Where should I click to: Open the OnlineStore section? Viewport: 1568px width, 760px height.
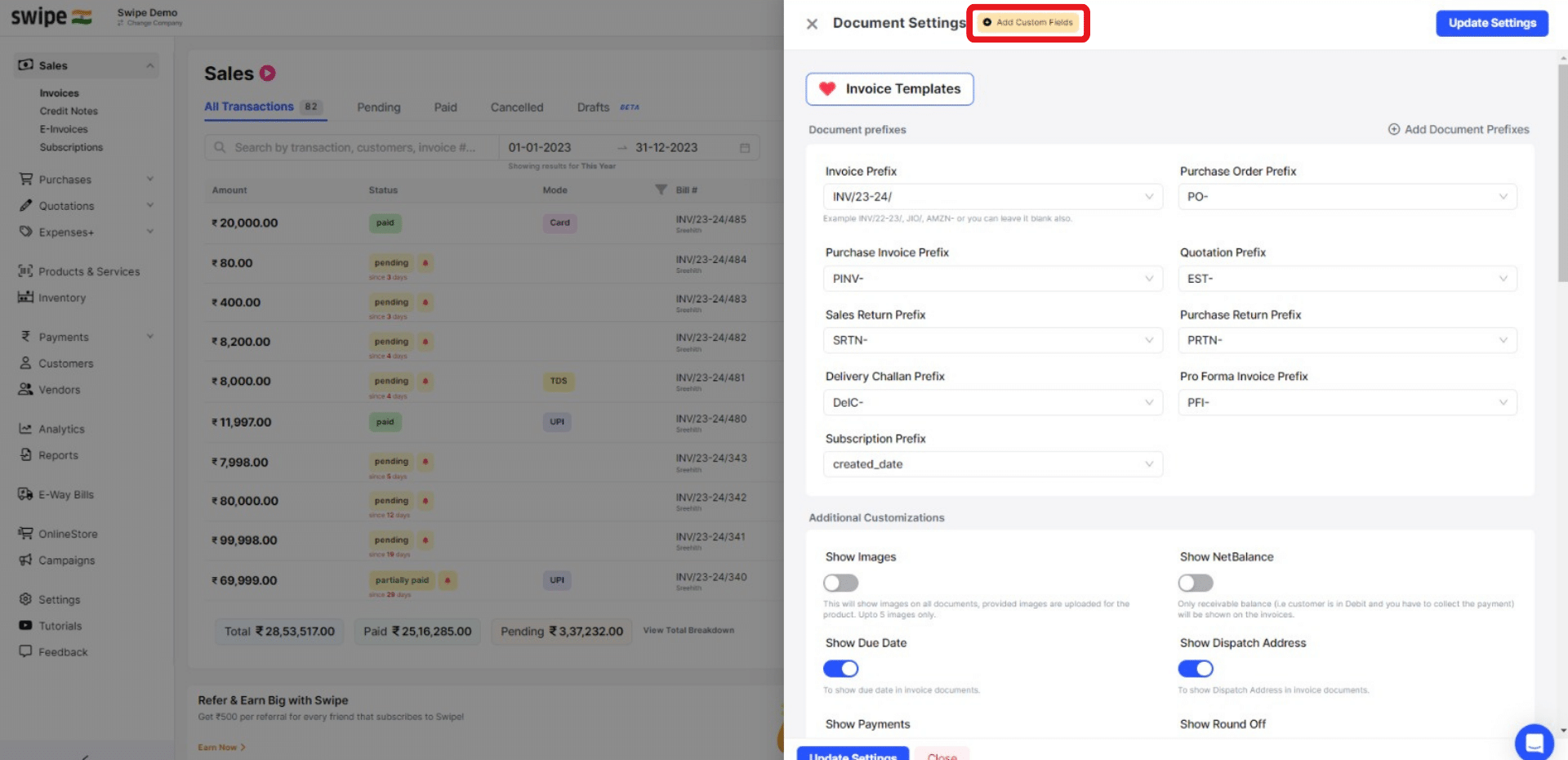(66, 533)
